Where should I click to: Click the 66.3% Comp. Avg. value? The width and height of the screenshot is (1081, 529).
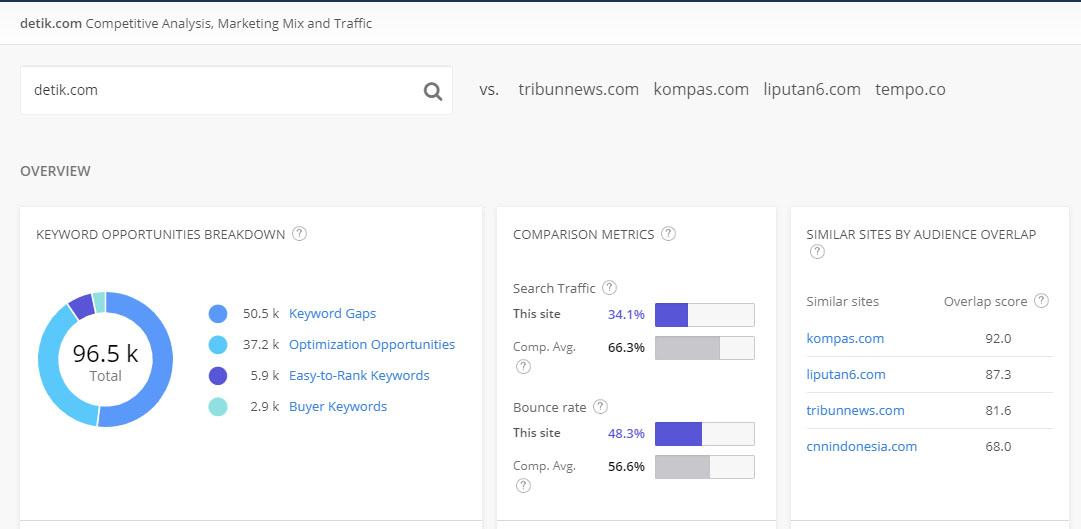pyautogui.click(x=626, y=348)
